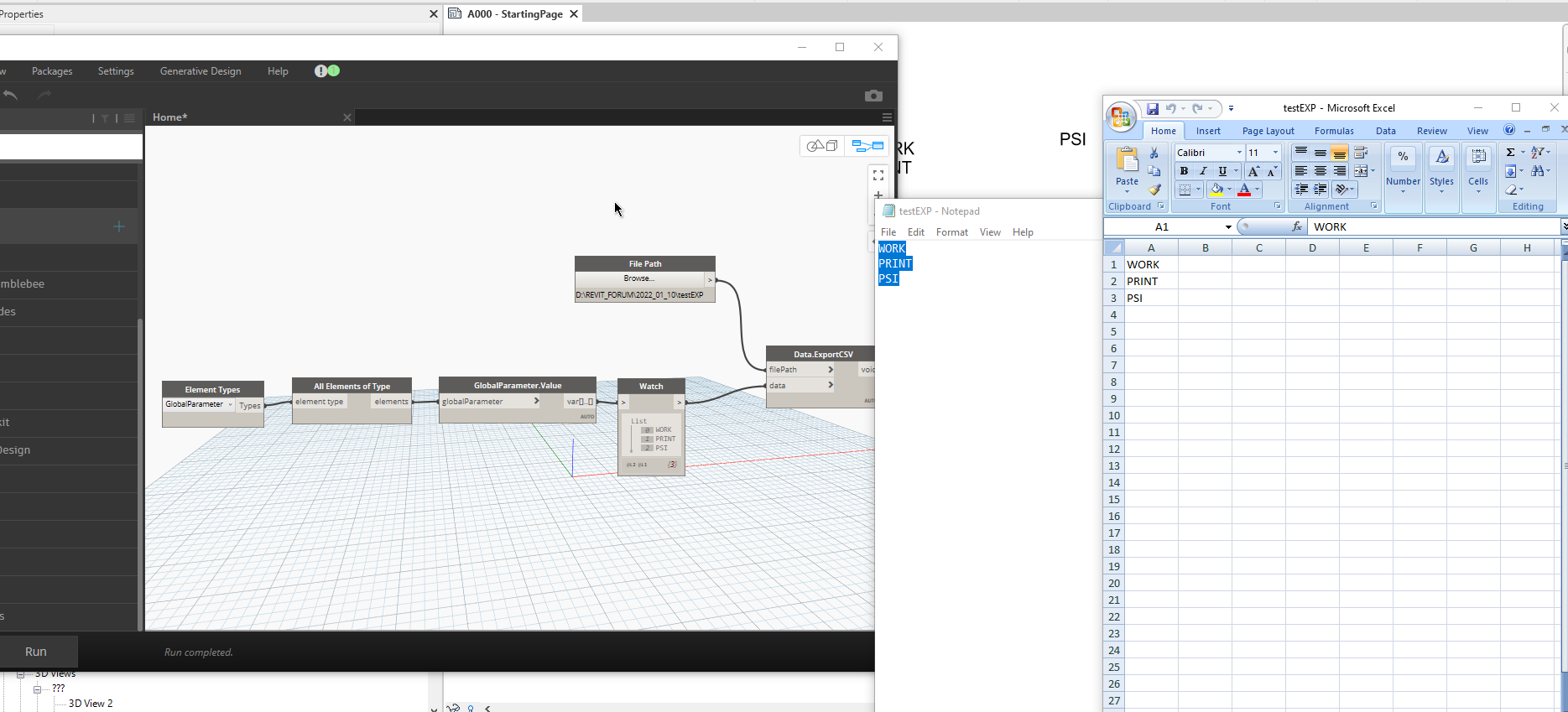This screenshot has height=712, width=1568.
Task: Open the Calibri font name dropdown
Action: (x=1239, y=153)
